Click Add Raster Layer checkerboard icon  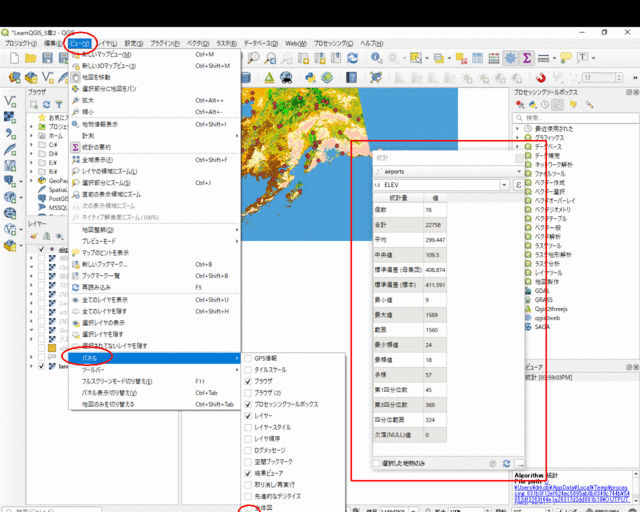click(10, 117)
